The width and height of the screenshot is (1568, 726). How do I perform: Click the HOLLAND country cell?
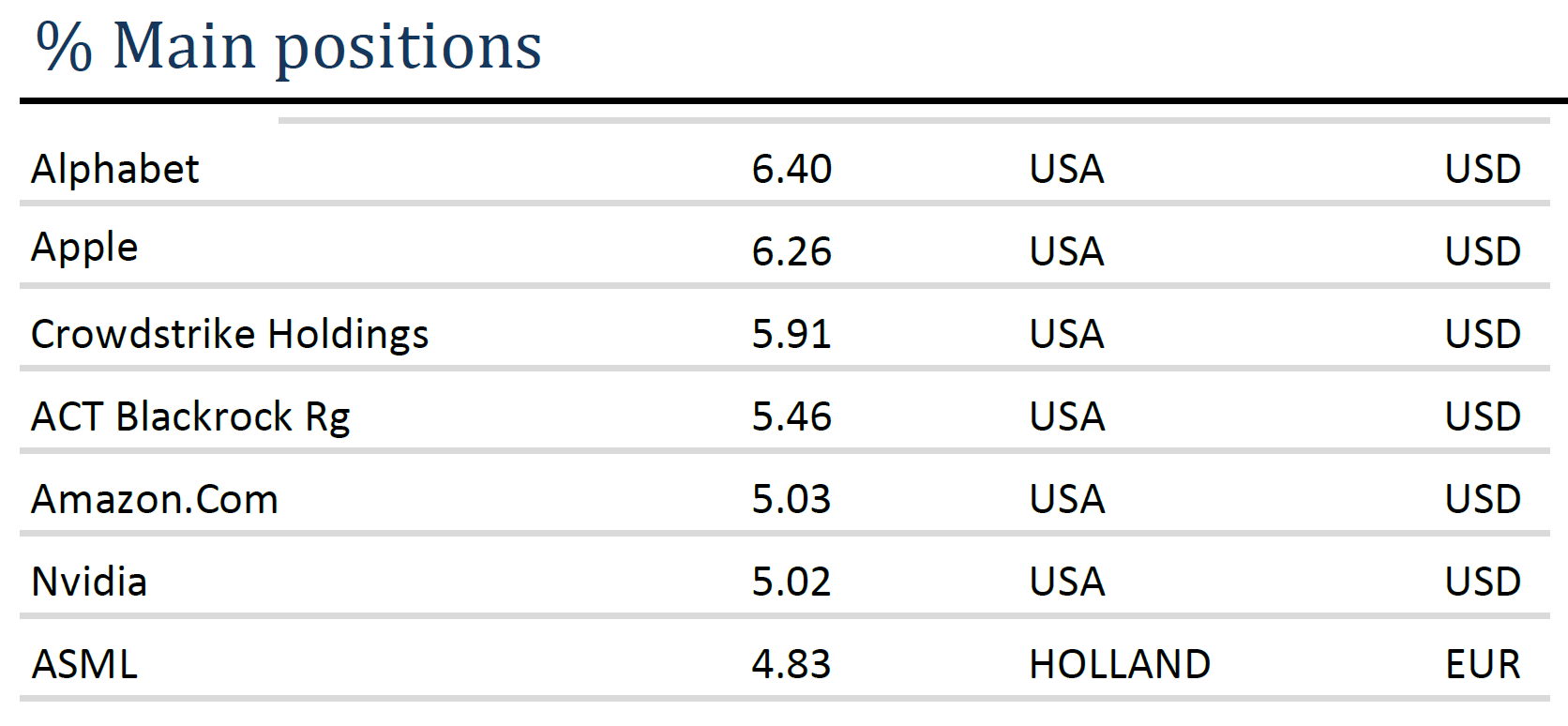tap(1120, 665)
